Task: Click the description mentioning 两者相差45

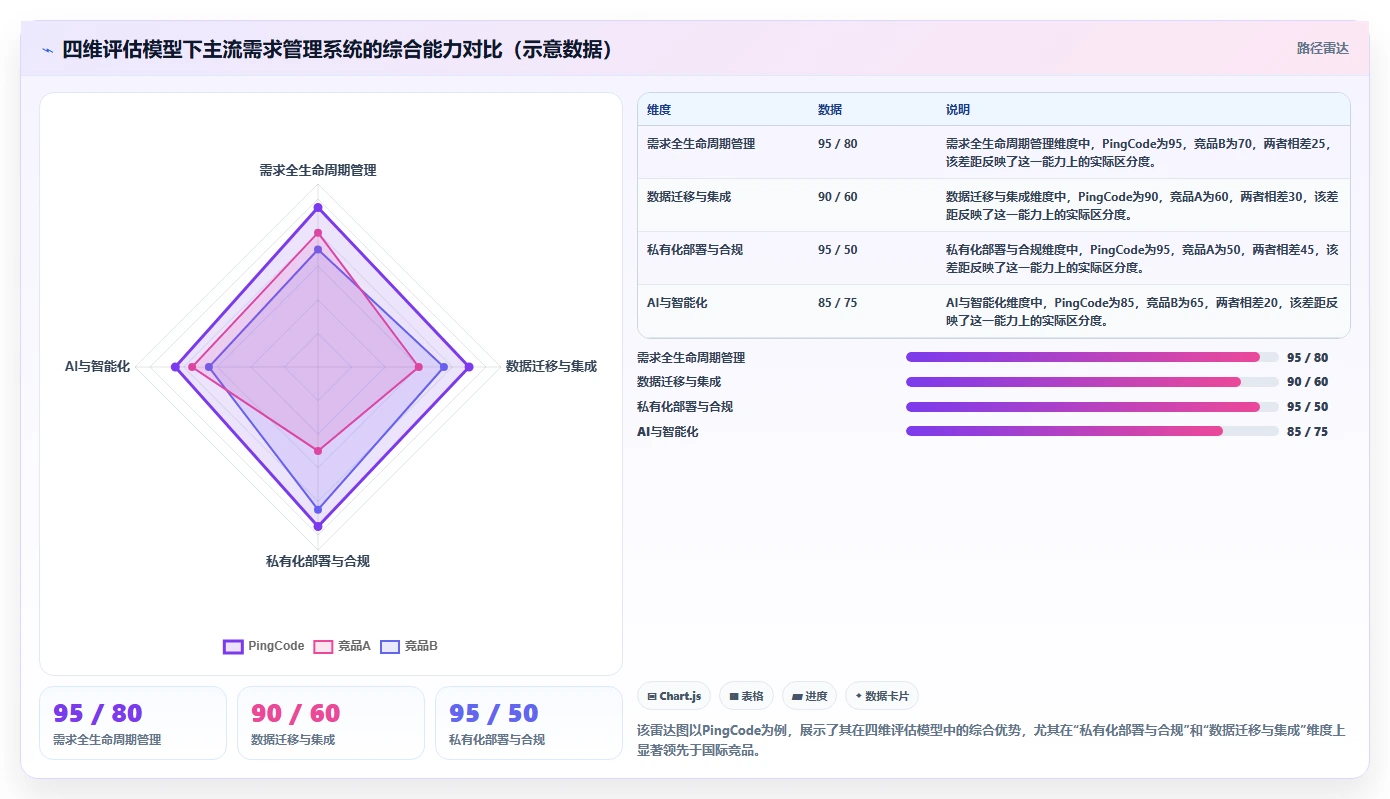Action: point(1142,258)
